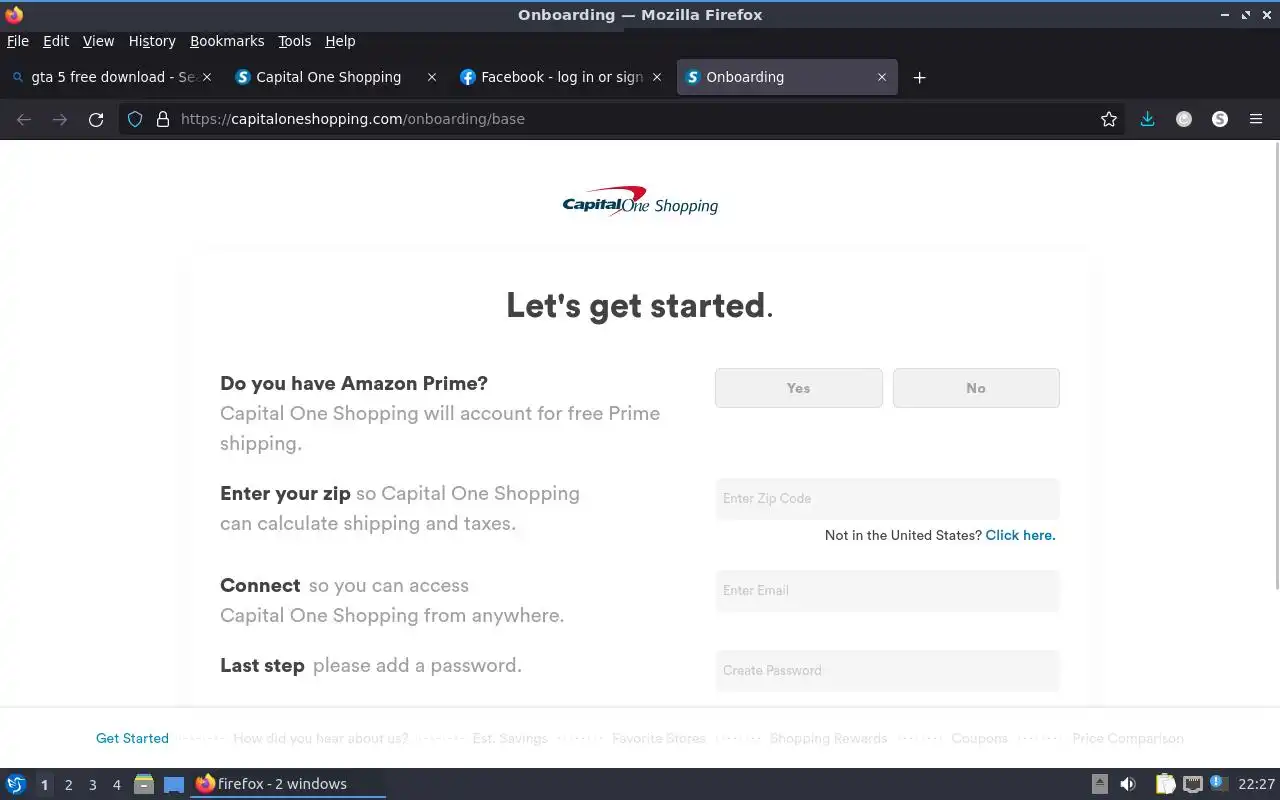Select the Favorite Stores step
This screenshot has height=800, width=1280.
[659, 738]
